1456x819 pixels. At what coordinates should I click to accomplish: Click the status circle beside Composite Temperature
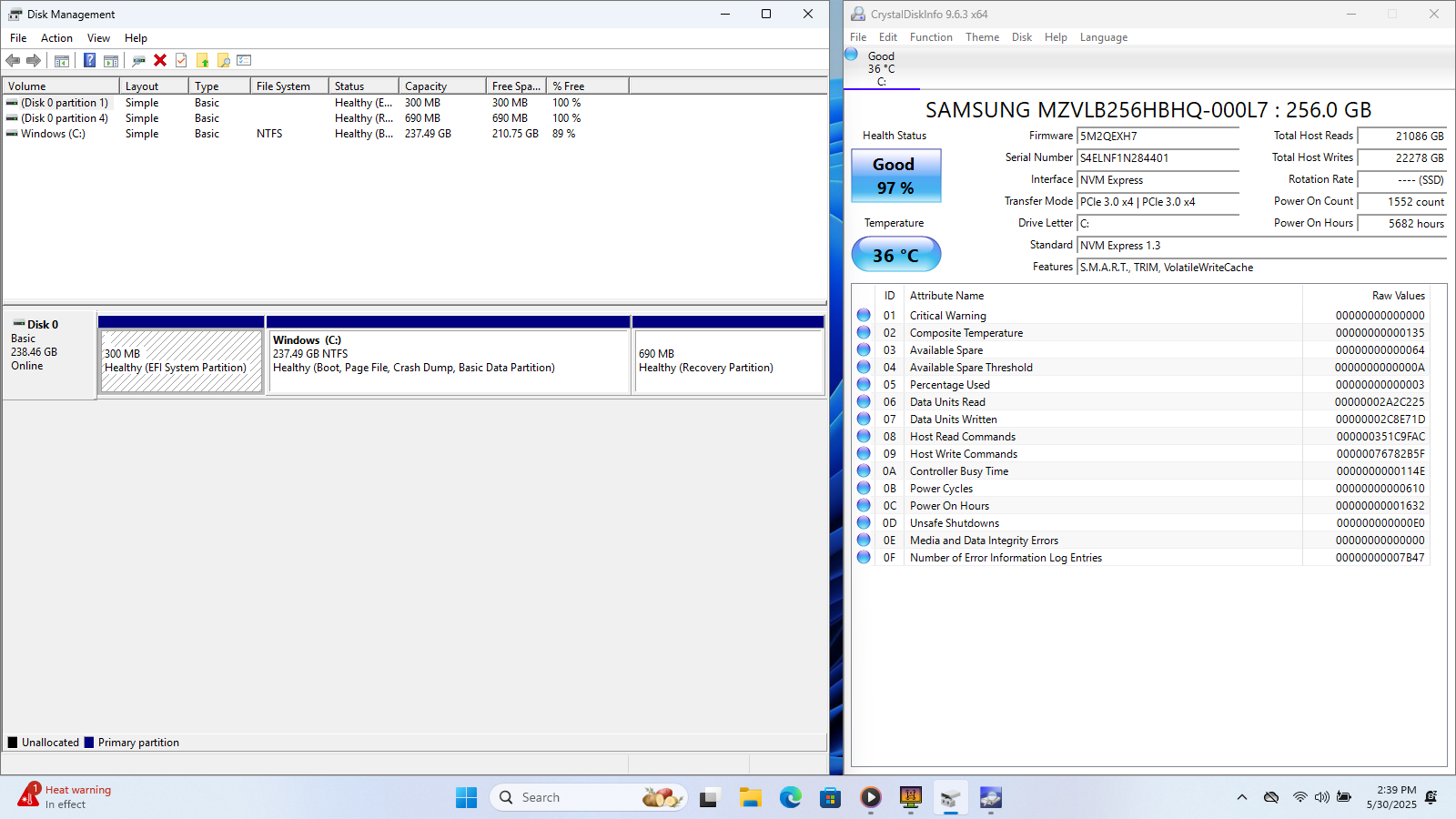864,332
